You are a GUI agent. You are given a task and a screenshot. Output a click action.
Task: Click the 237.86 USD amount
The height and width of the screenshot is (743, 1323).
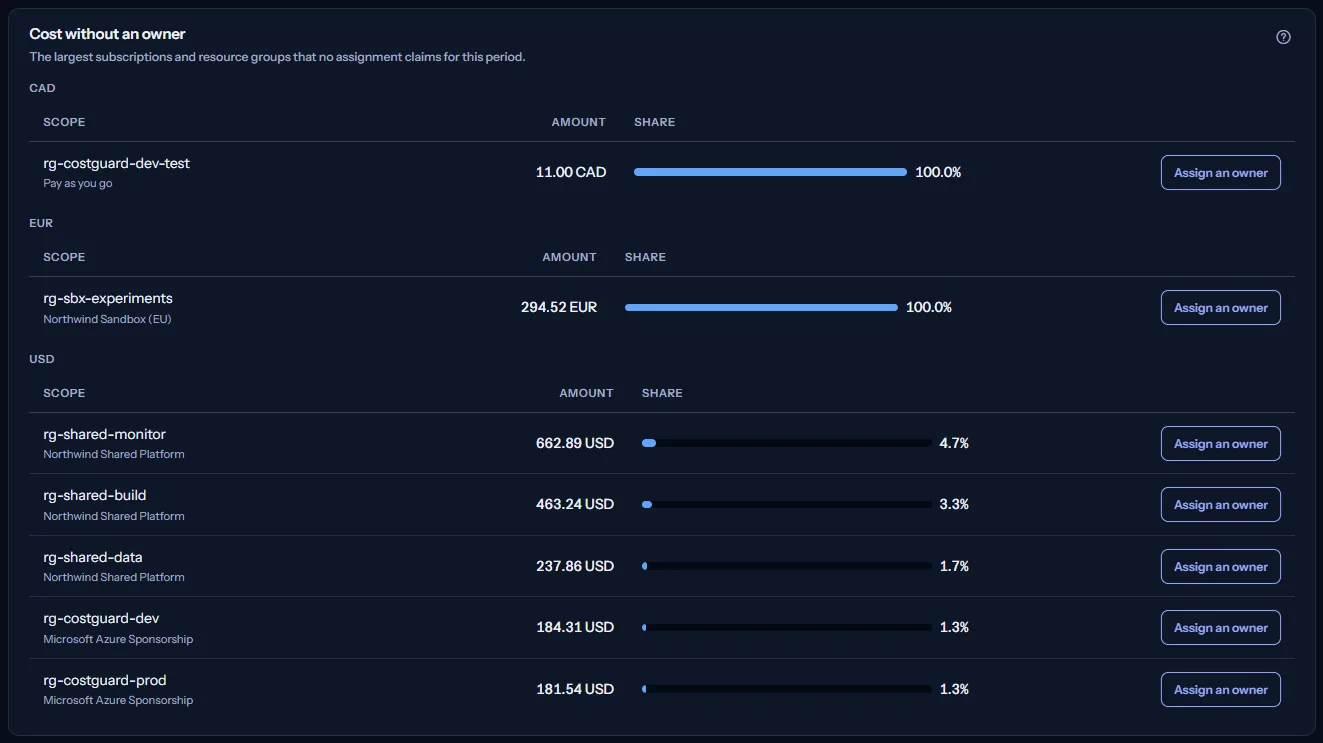pos(575,566)
